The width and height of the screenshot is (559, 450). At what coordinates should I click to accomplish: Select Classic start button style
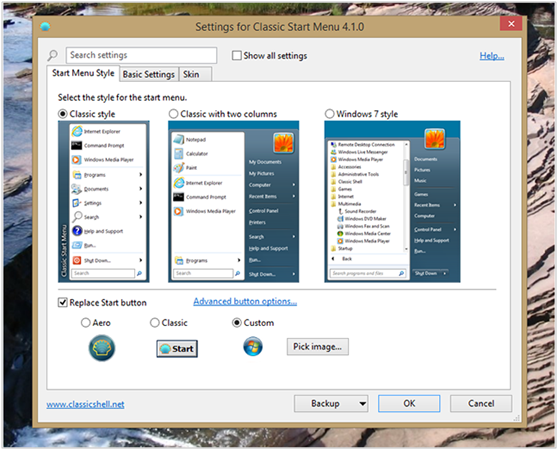point(154,323)
